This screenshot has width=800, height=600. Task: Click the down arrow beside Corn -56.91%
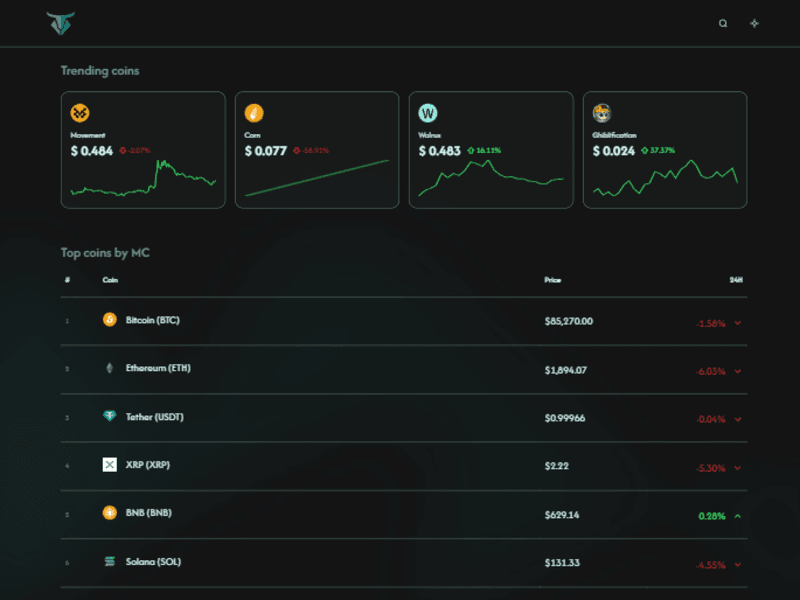tap(296, 150)
